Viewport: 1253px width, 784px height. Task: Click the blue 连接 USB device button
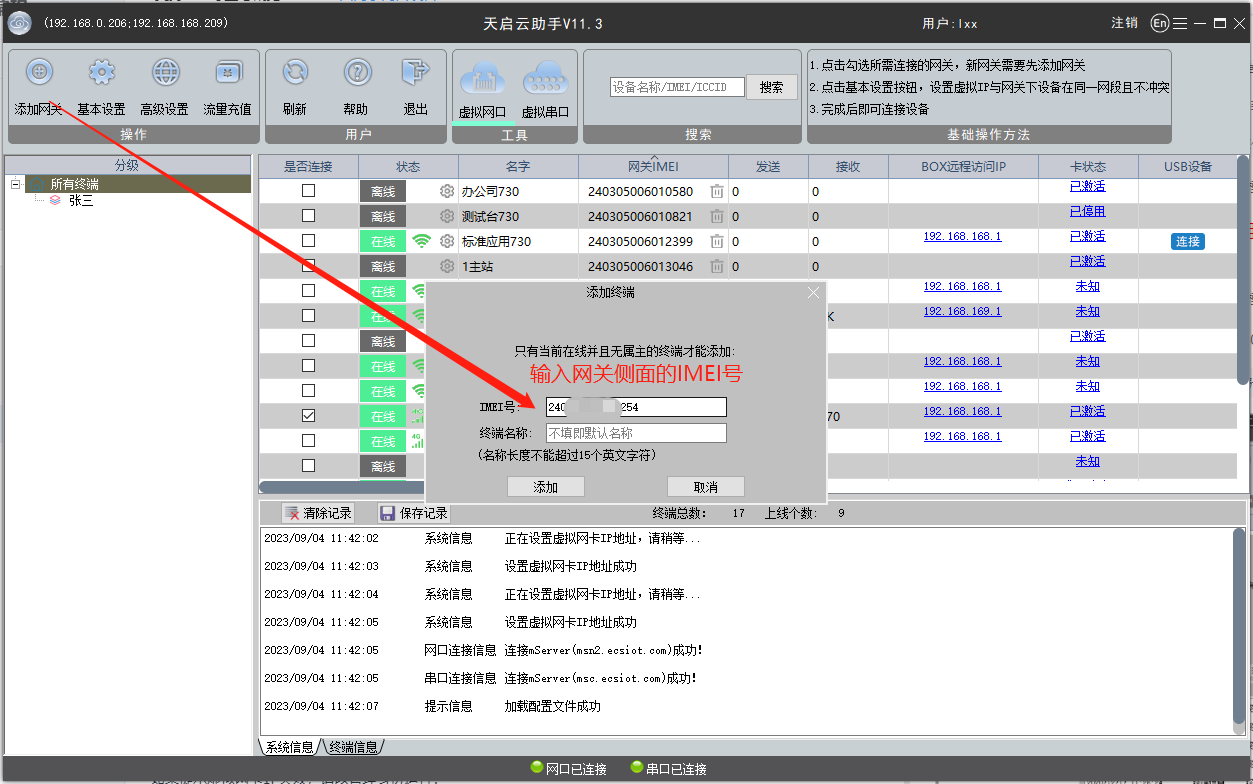[x=1188, y=241]
